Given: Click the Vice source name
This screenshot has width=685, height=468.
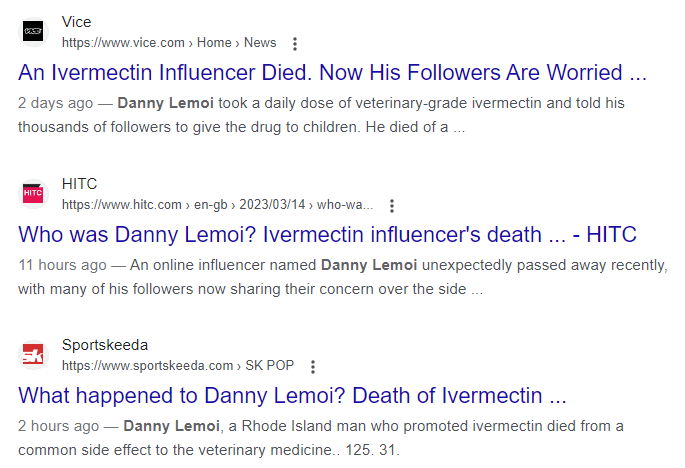Looking at the screenshot, I should (x=76, y=22).
